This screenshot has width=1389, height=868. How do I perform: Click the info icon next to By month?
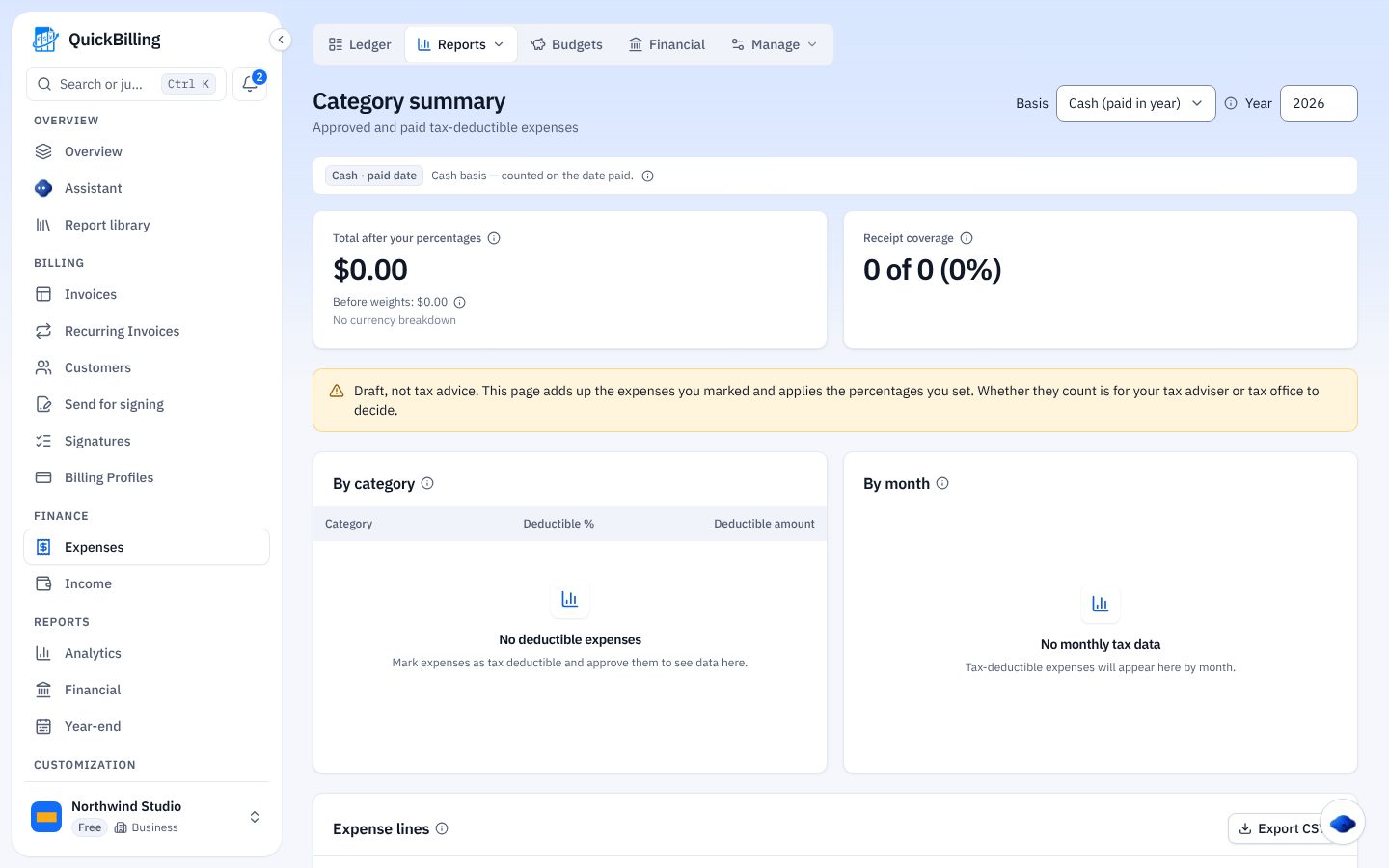(x=942, y=483)
